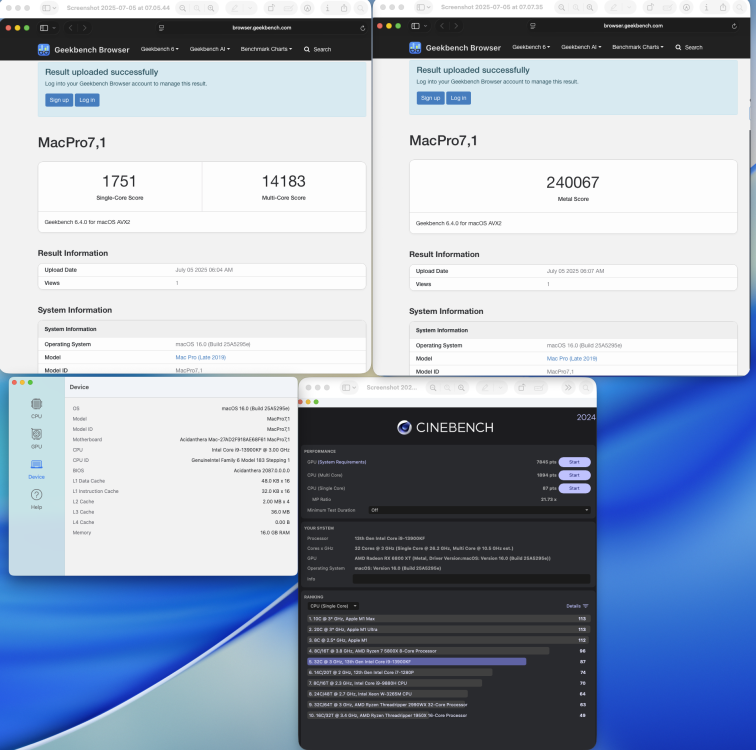The height and width of the screenshot is (750, 756).
Task: Open the CPU (Single Core) ranking dropdown
Action: pos(333,606)
